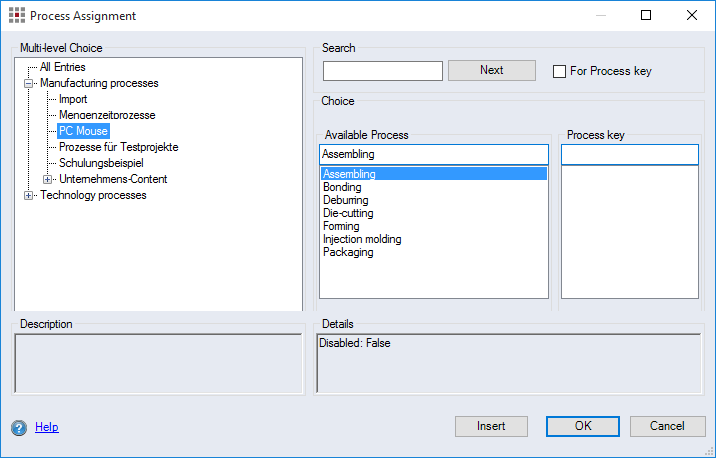Cancel the Process Assignment dialog

667,426
